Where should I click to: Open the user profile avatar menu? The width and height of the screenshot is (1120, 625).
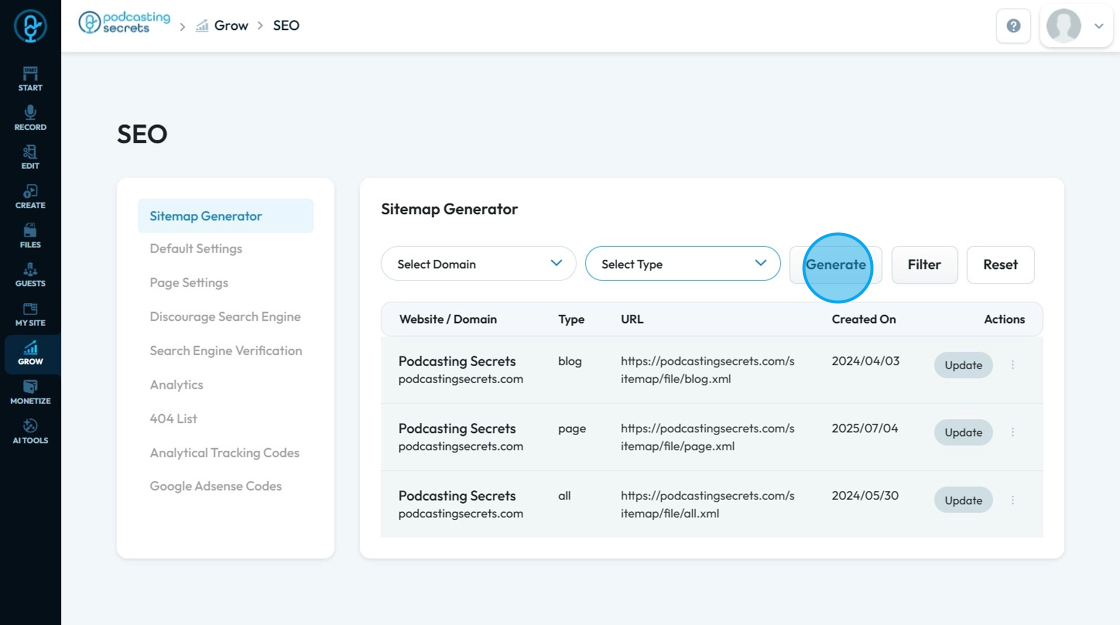(x=1076, y=26)
